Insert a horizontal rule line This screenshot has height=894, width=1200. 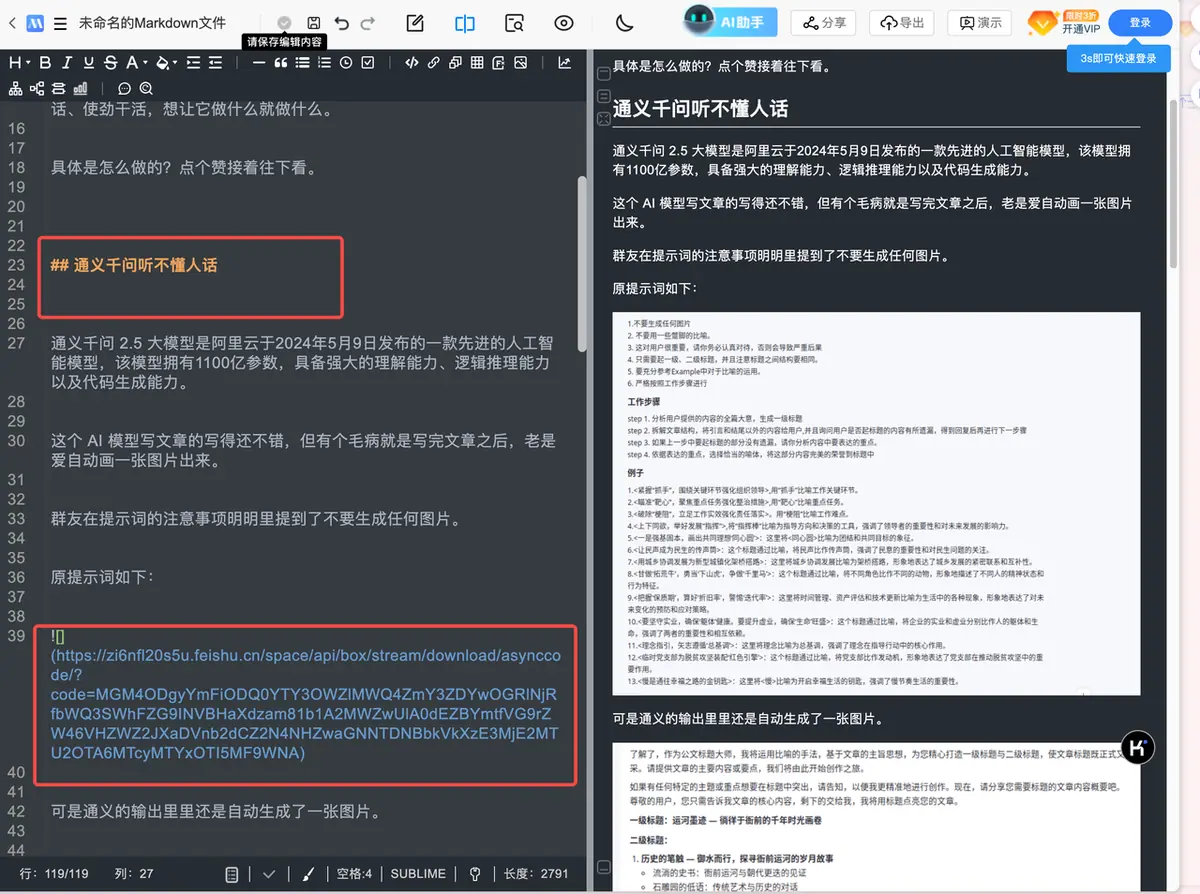[x=259, y=63]
